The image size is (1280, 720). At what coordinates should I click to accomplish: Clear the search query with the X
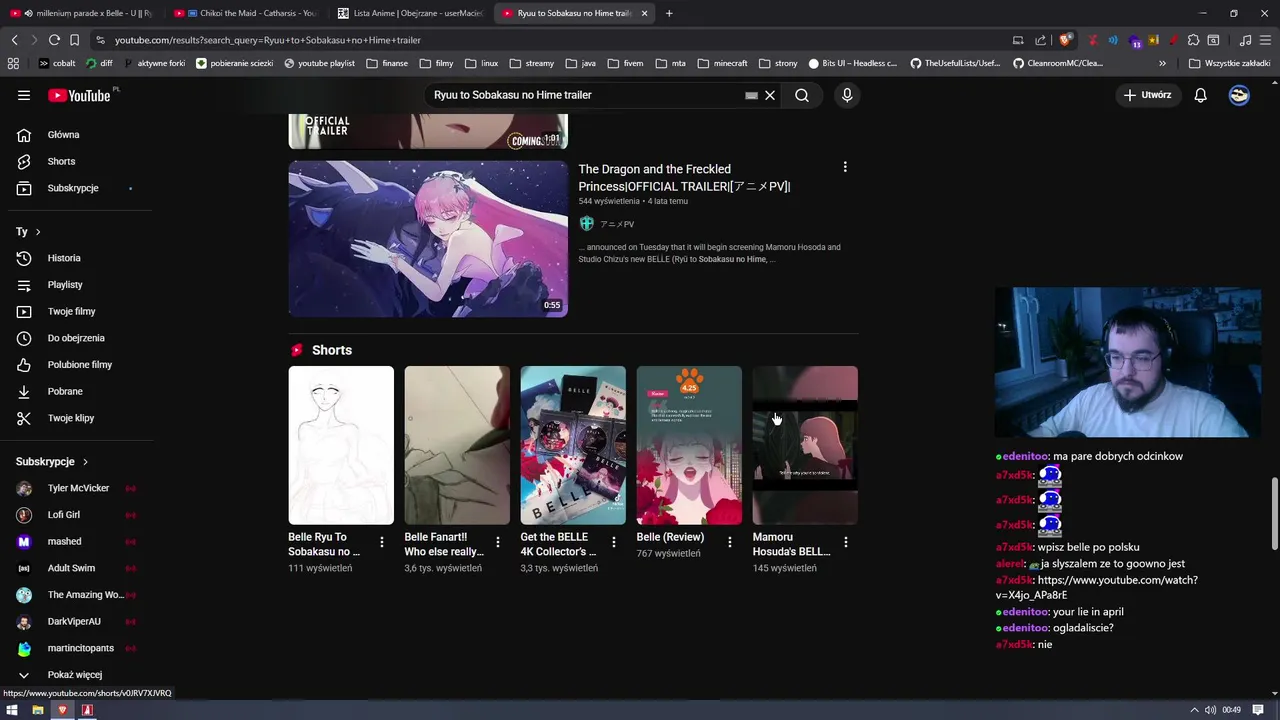(x=770, y=95)
